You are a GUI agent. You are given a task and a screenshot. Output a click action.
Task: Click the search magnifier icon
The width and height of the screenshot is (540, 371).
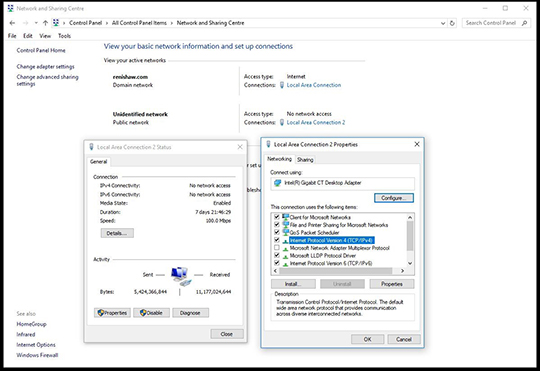(524, 23)
